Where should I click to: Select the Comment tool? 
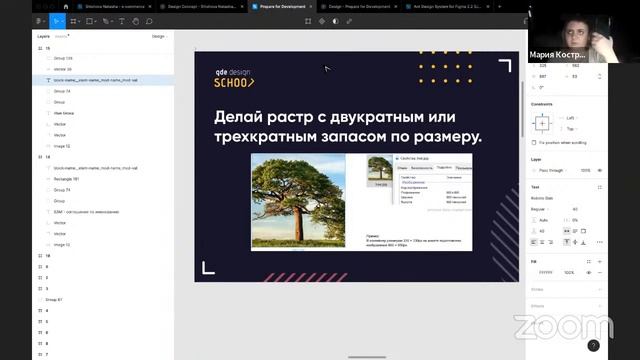coord(149,21)
